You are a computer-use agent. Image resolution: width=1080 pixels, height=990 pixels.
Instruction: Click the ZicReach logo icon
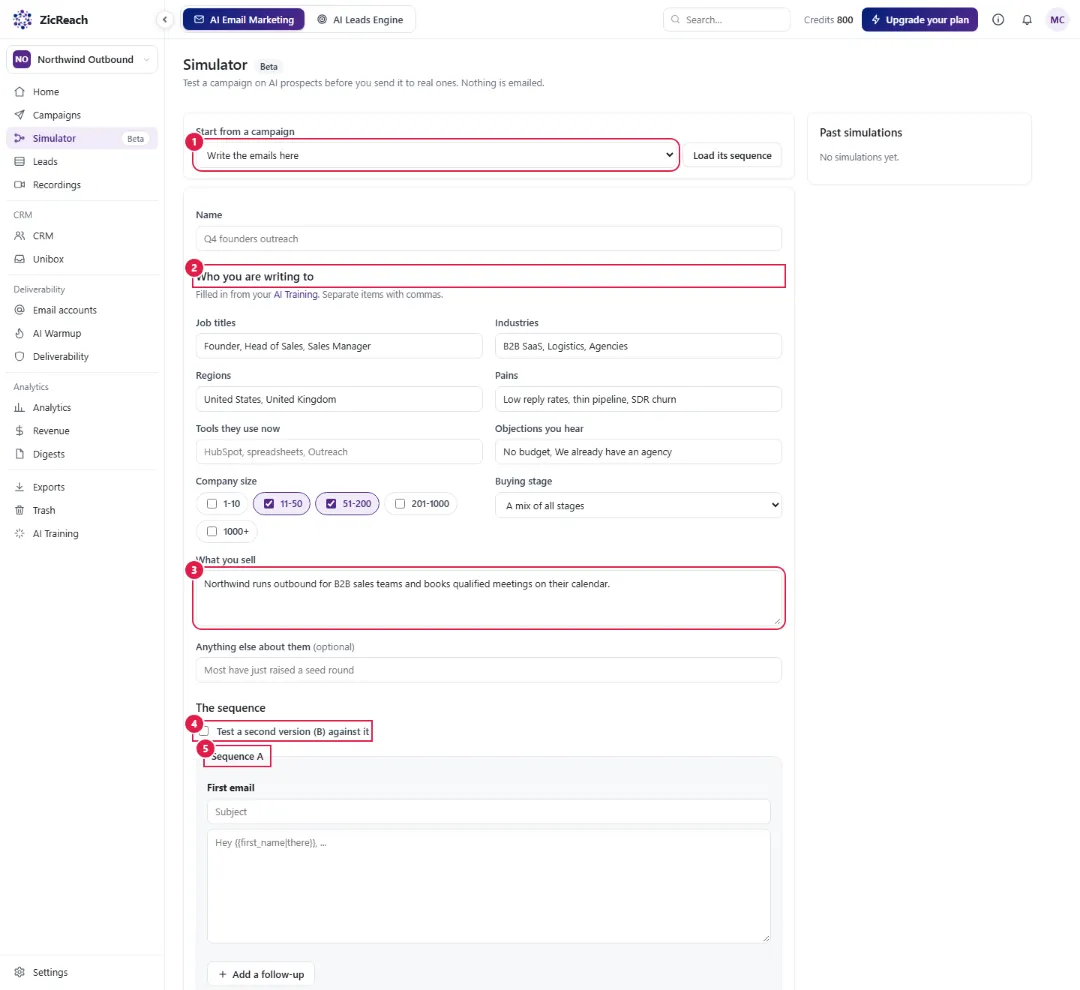pos(23,19)
